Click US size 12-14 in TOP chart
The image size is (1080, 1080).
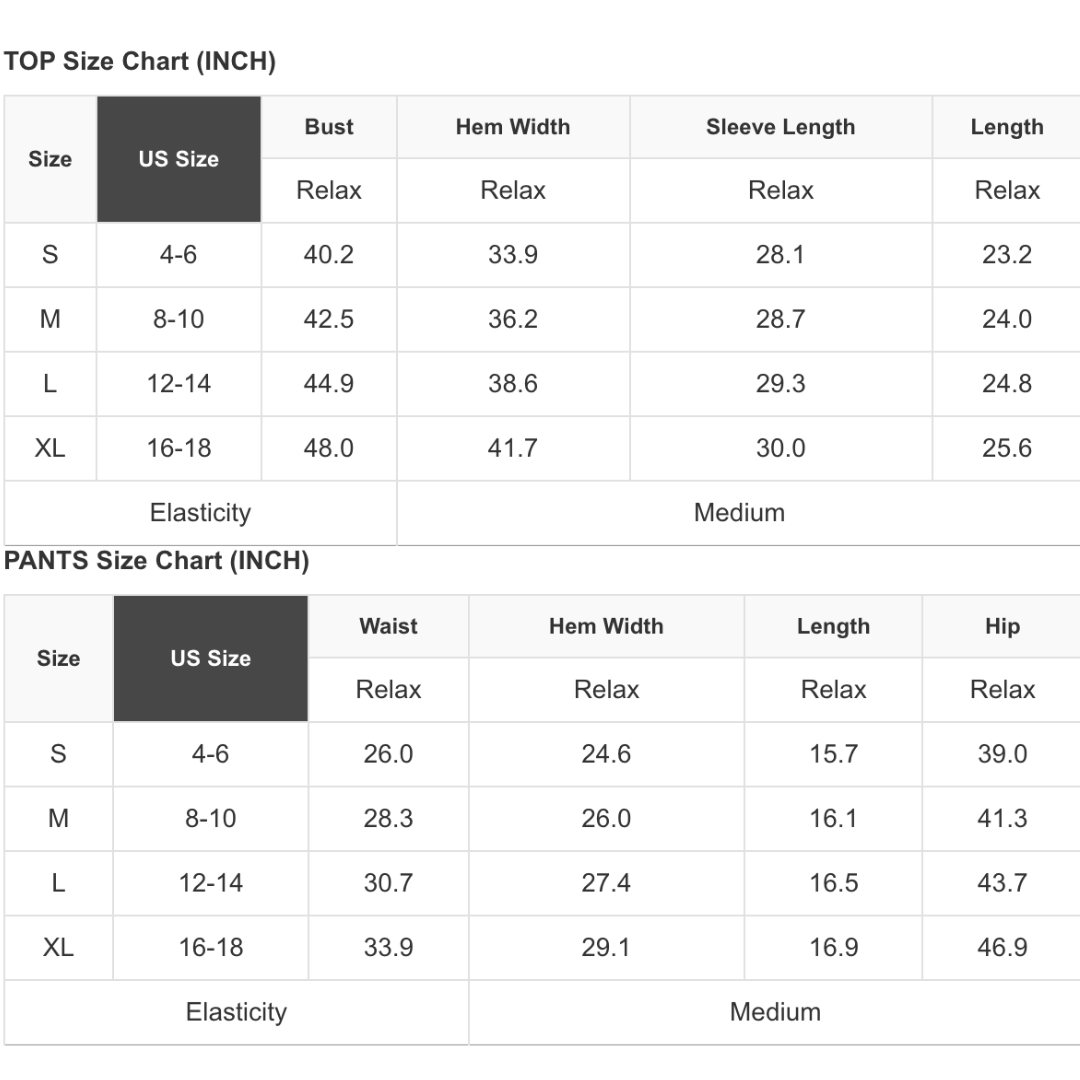coord(179,384)
